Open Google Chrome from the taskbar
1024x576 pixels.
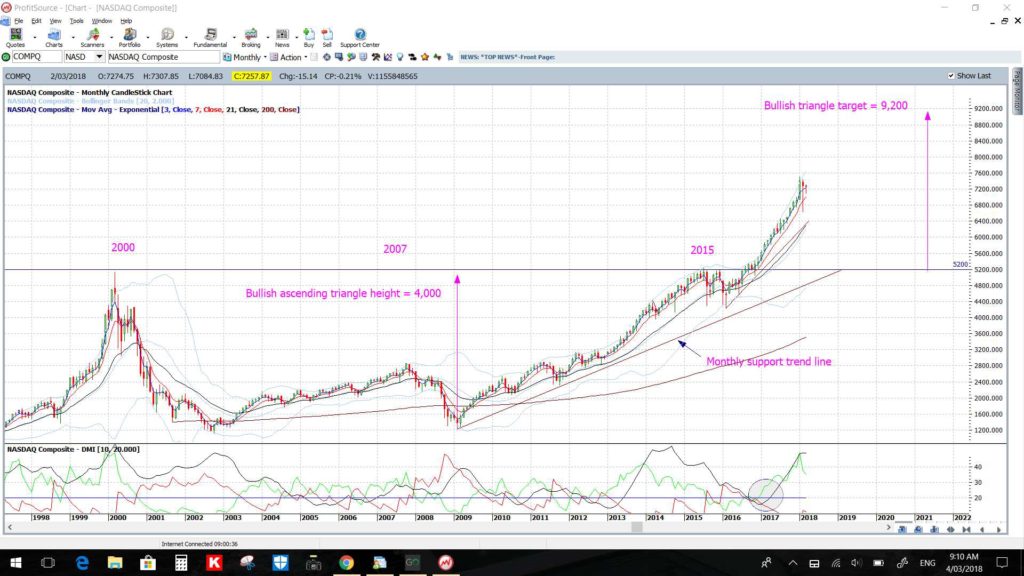point(346,563)
